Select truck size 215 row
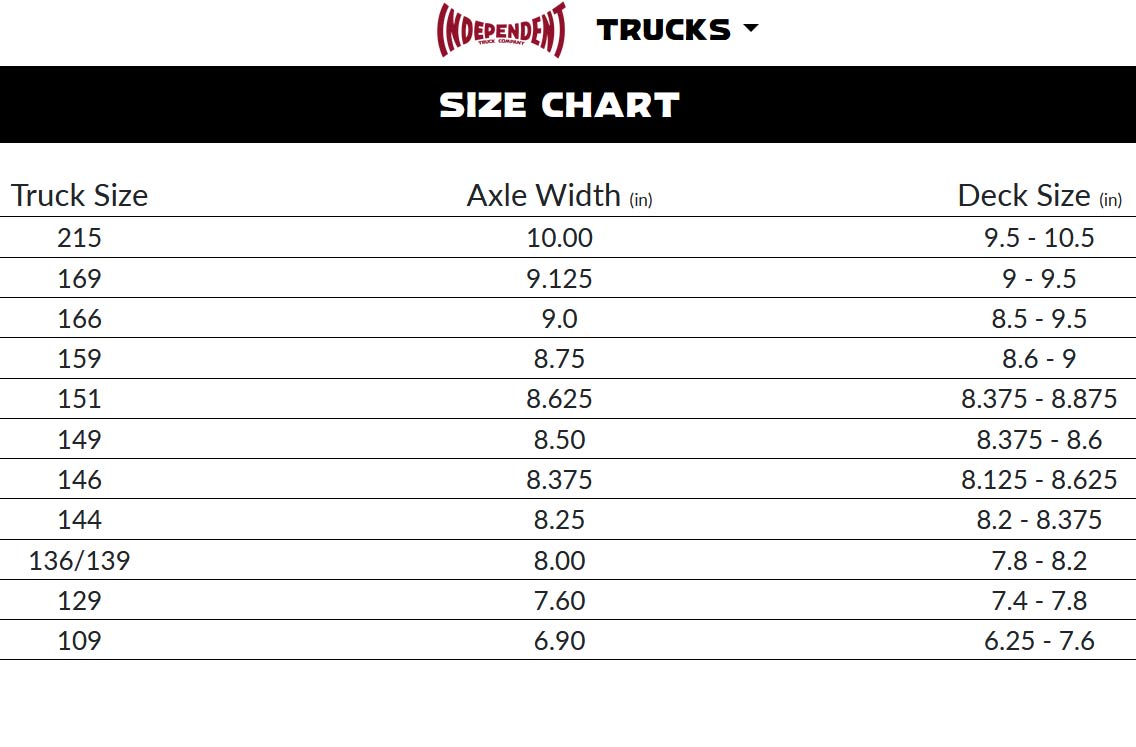1136x747 pixels. tap(80, 238)
